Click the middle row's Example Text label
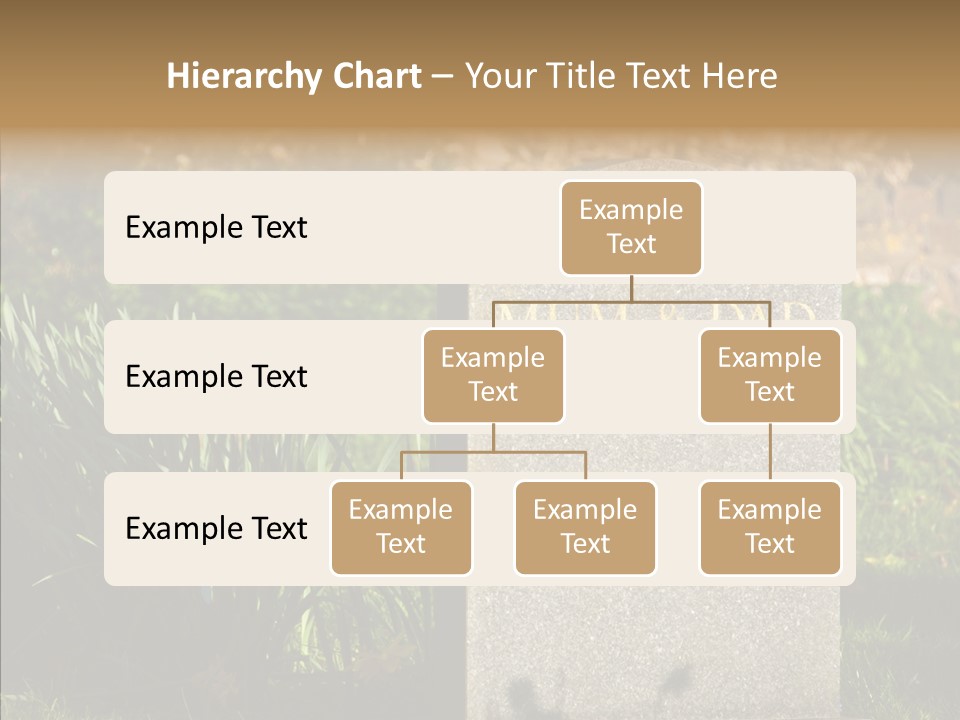 pos(216,377)
